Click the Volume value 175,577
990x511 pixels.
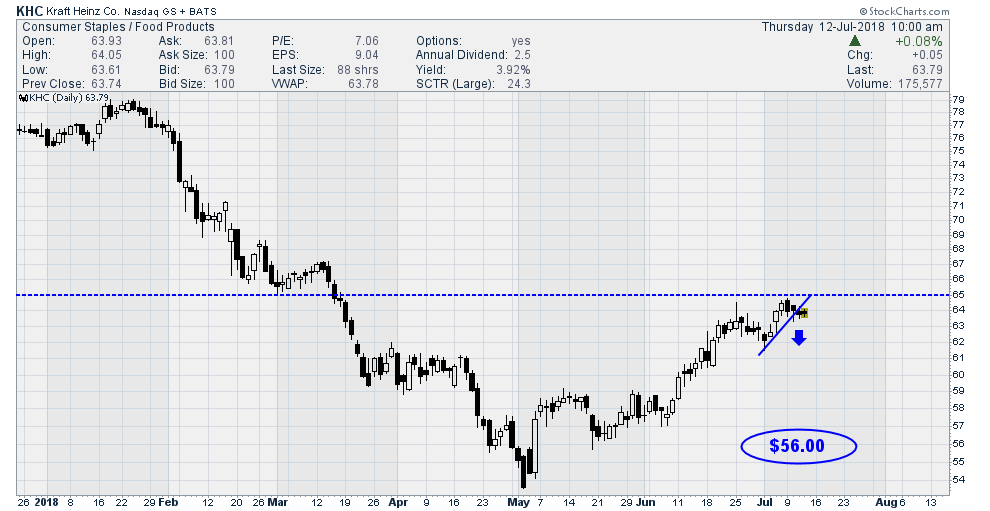click(x=919, y=83)
